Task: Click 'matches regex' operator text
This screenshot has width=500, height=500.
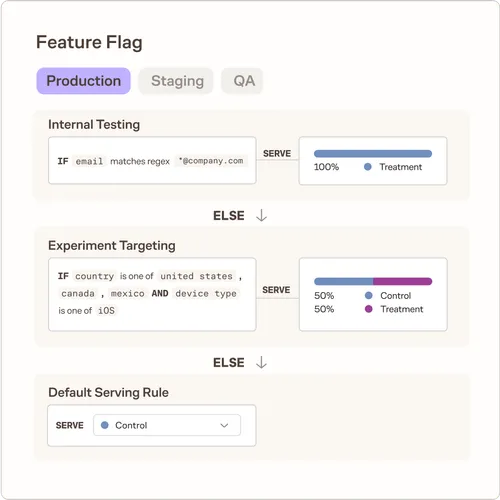Action: 140,161
